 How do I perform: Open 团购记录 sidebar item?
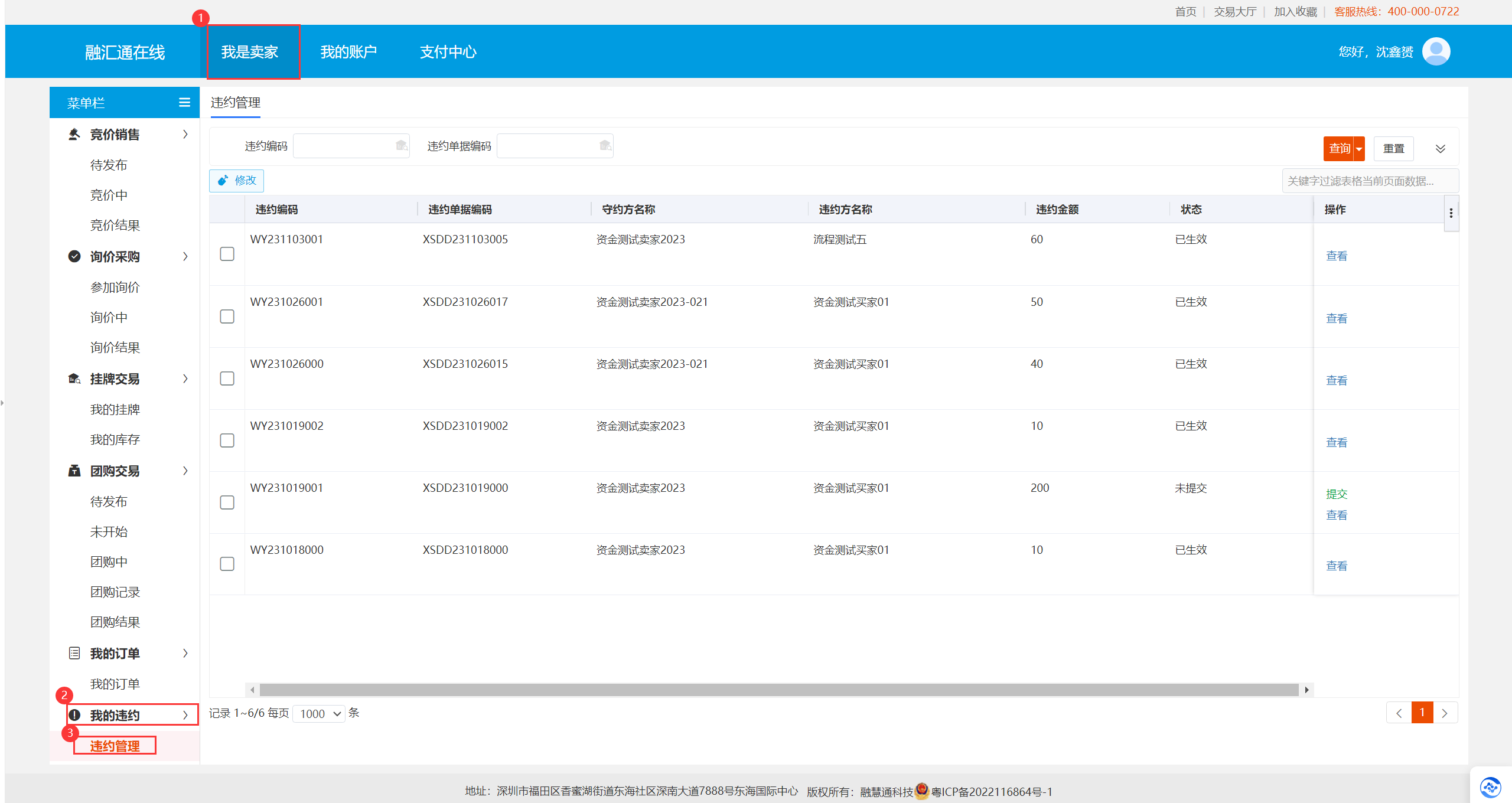click(x=115, y=592)
